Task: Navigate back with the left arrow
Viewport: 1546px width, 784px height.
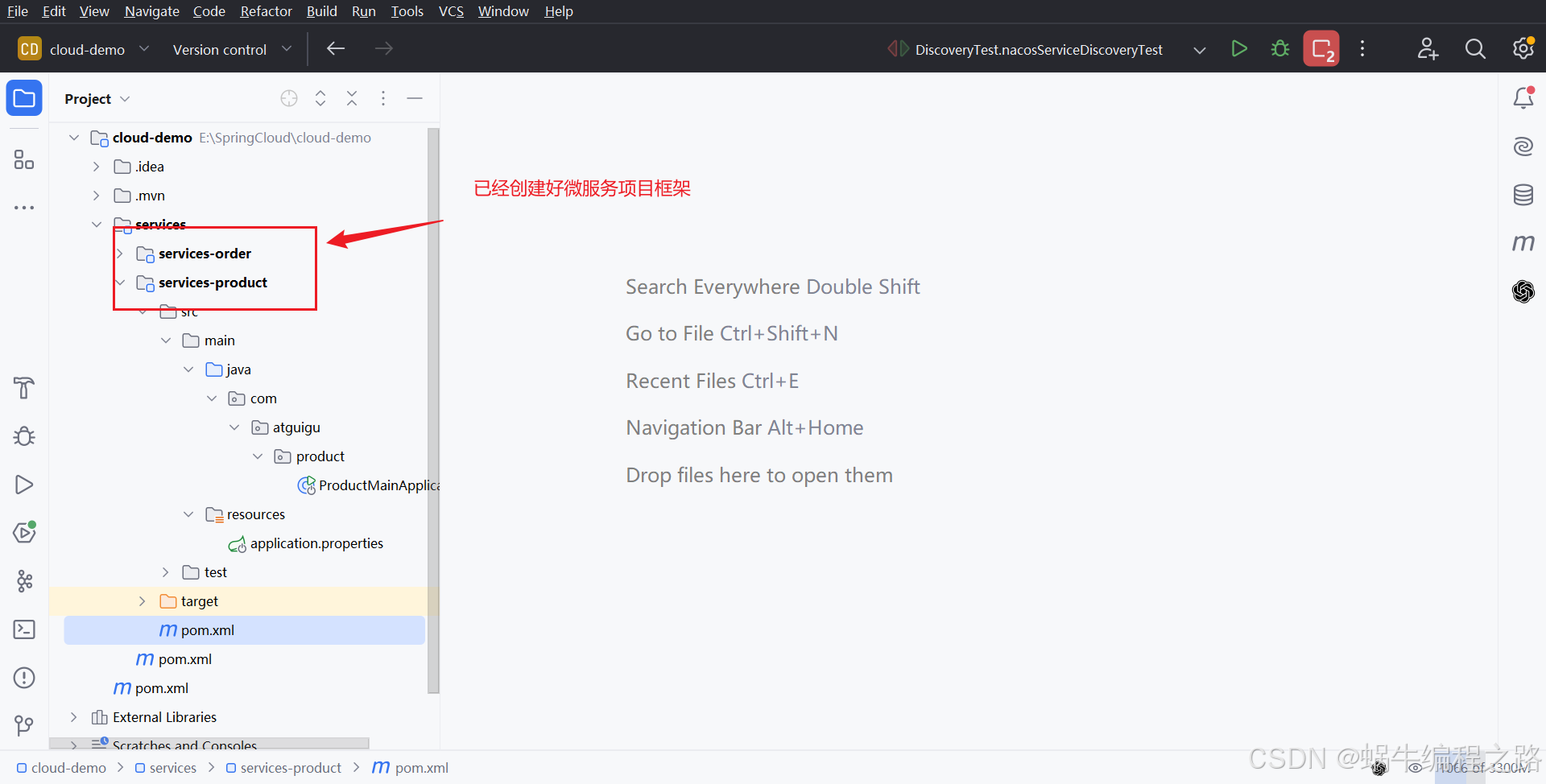Action: (336, 49)
